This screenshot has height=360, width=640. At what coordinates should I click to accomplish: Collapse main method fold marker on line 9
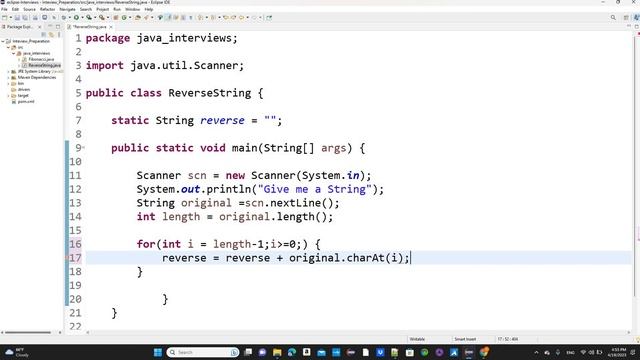(83, 148)
